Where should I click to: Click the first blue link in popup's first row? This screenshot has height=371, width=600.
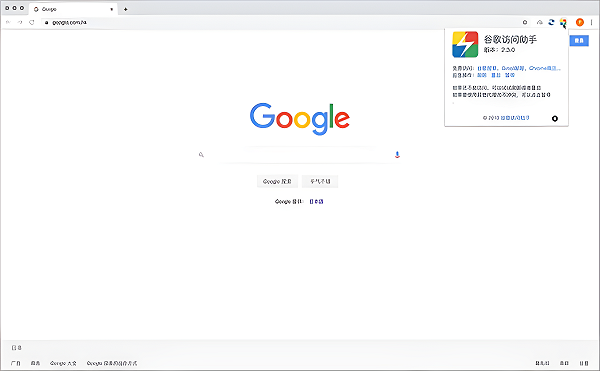(x=487, y=68)
